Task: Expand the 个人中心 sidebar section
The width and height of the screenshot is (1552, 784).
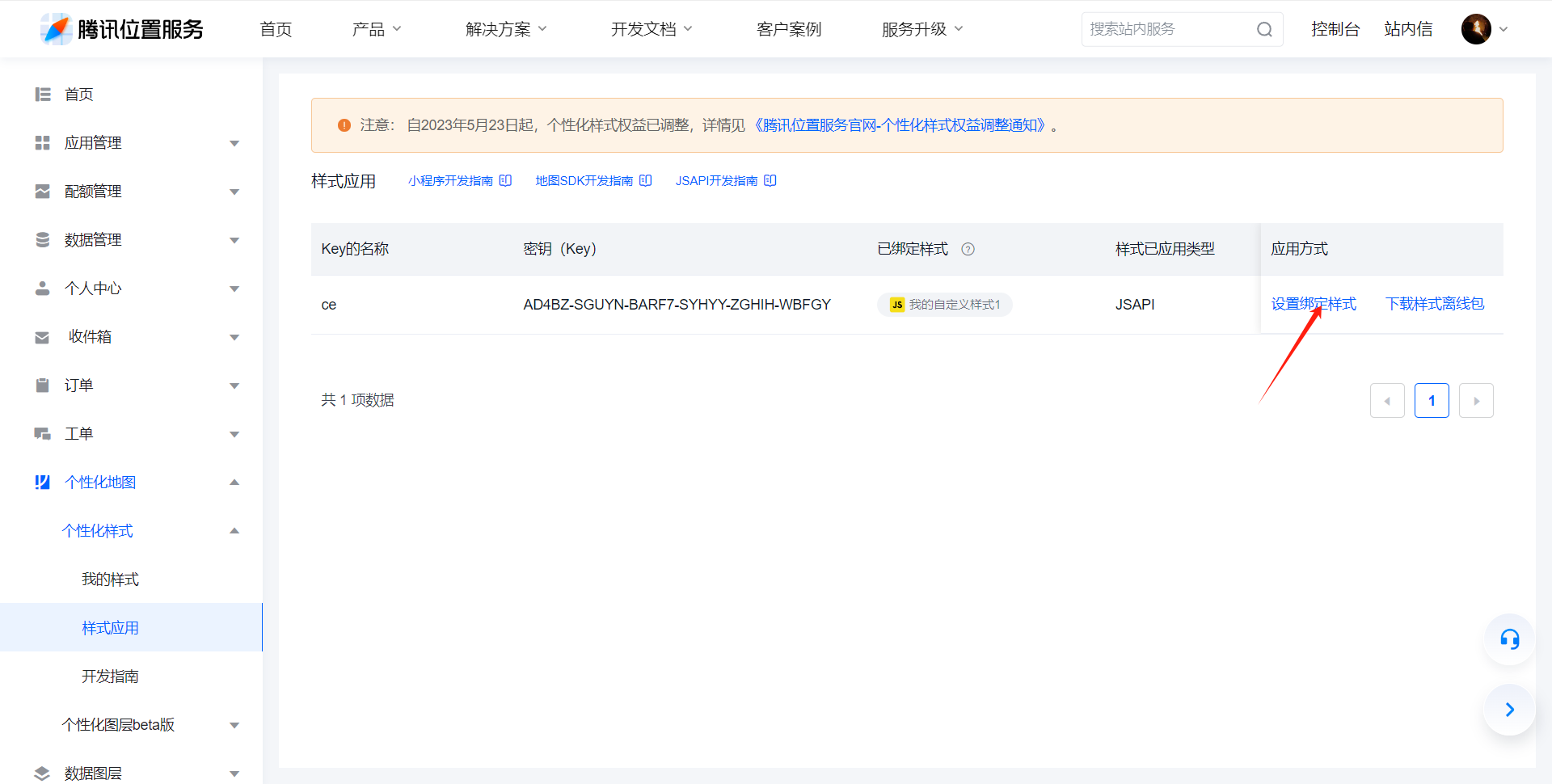Action: click(x=234, y=289)
